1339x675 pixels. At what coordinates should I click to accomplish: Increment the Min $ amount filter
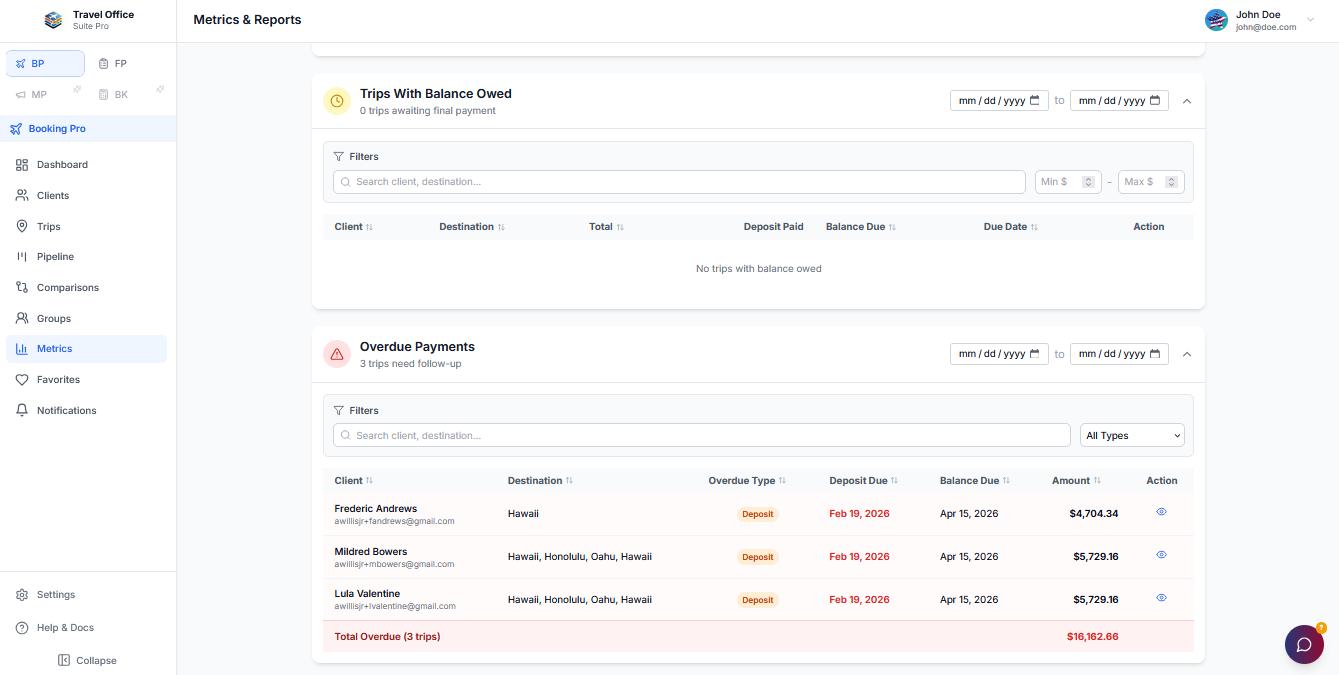1088,178
